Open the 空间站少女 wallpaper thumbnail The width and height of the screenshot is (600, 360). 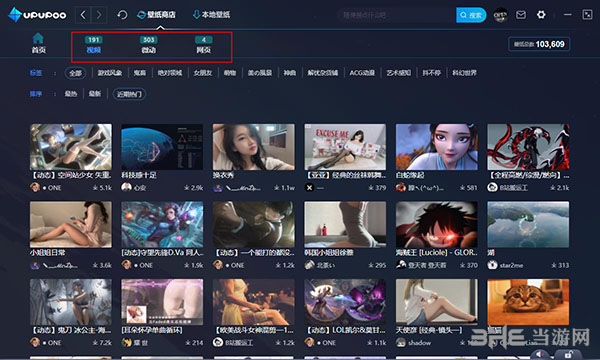[x=71, y=147]
